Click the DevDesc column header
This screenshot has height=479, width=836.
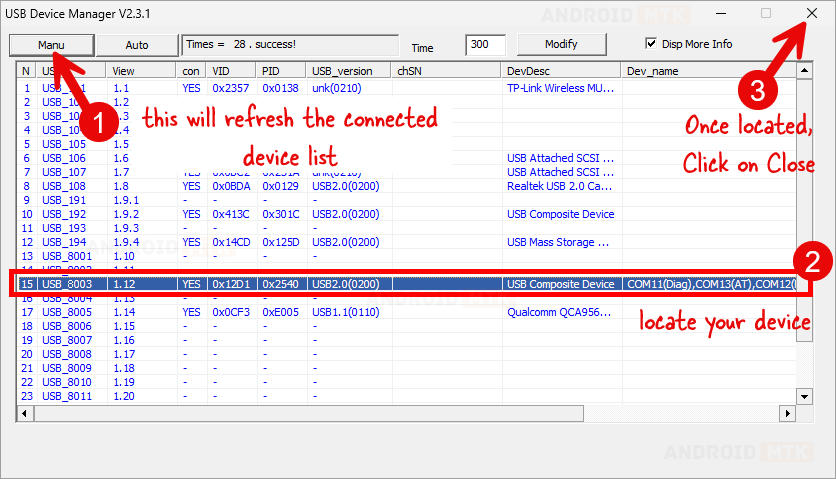coord(560,71)
